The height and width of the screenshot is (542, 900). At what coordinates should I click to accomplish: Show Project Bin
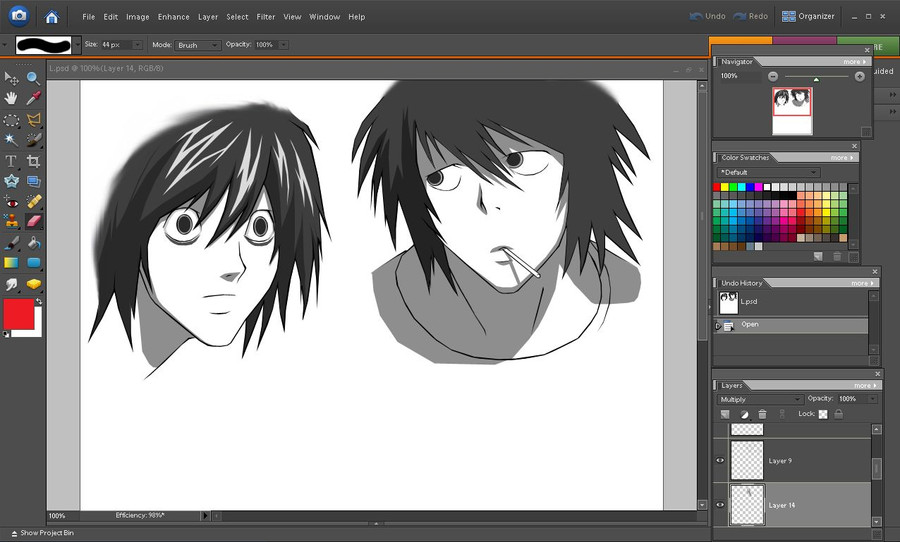42,533
